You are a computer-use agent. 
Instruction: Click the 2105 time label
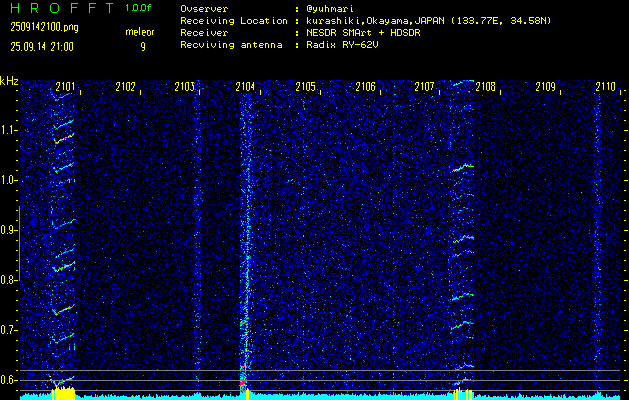305,87
